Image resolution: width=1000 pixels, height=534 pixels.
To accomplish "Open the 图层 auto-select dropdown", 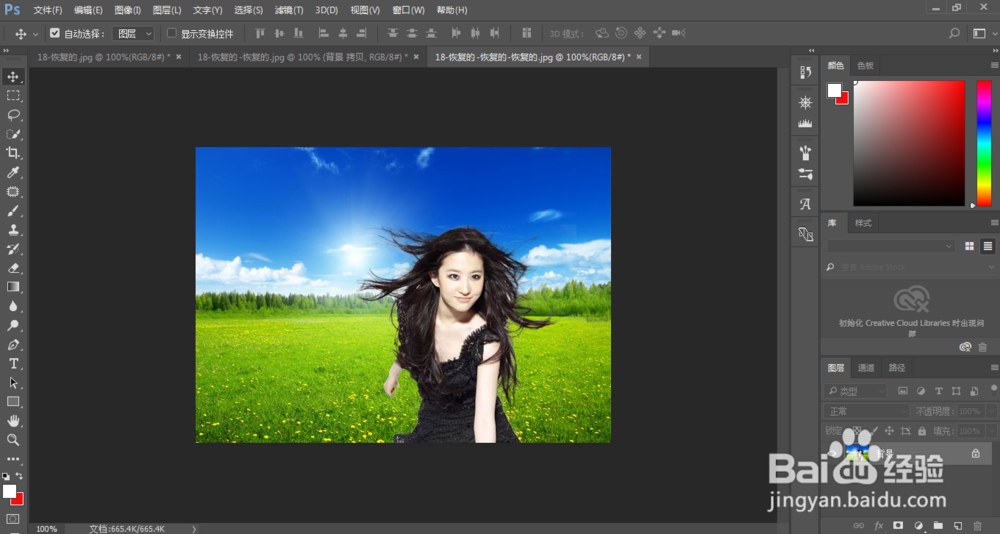I will pos(133,33).
